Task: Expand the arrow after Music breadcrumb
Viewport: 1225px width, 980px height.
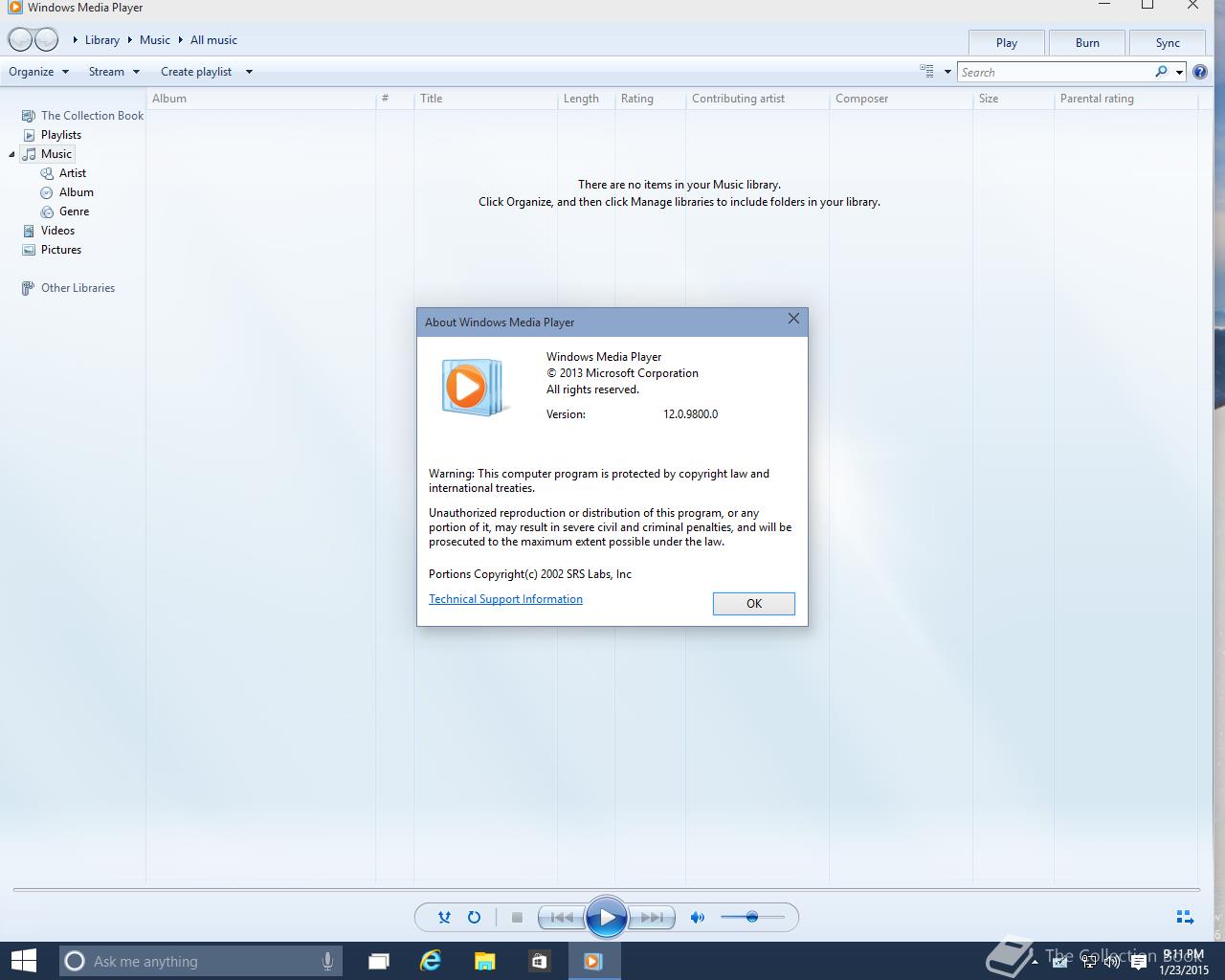Action: [x=180, y=40]
